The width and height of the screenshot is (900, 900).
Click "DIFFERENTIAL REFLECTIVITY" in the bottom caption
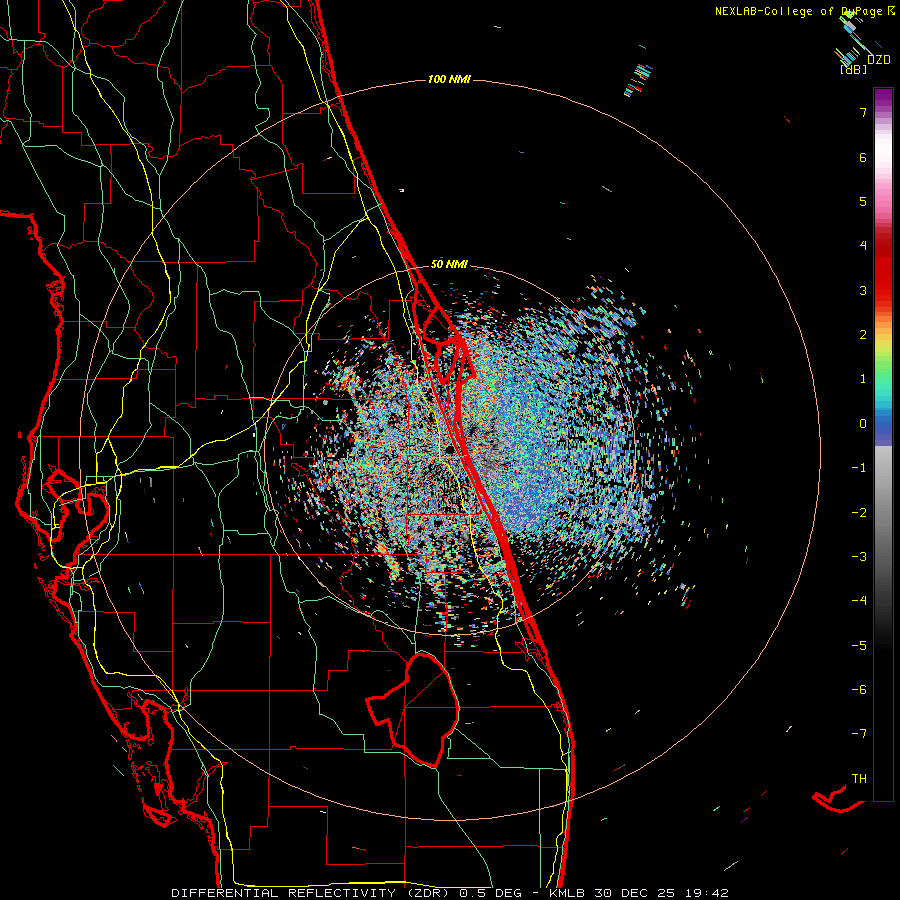284,893
